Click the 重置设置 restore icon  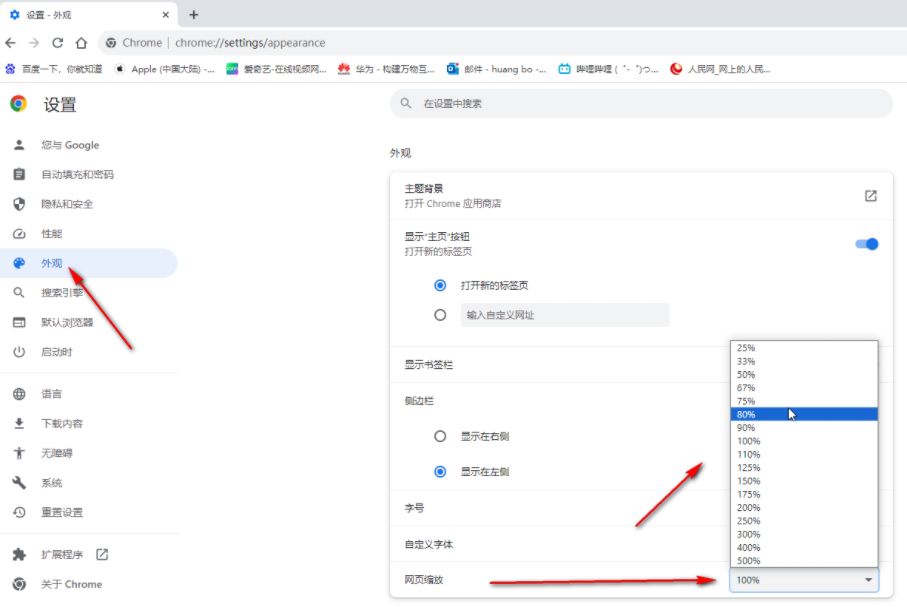[19, 512]
